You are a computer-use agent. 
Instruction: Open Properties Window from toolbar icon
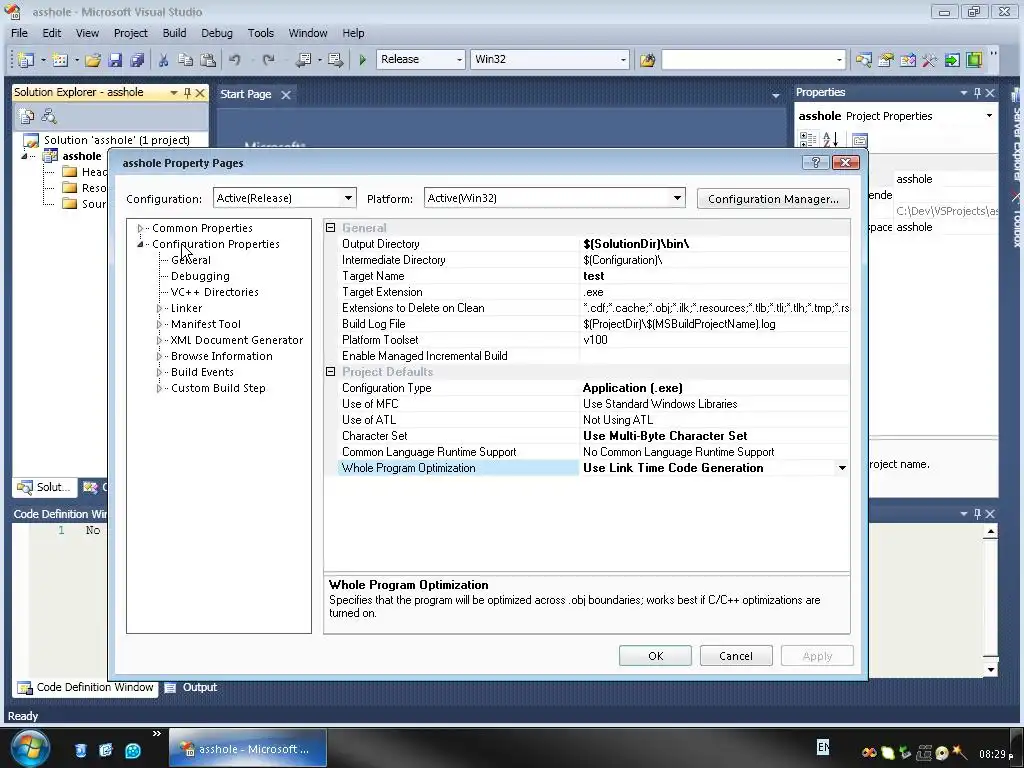click(886, 59)
